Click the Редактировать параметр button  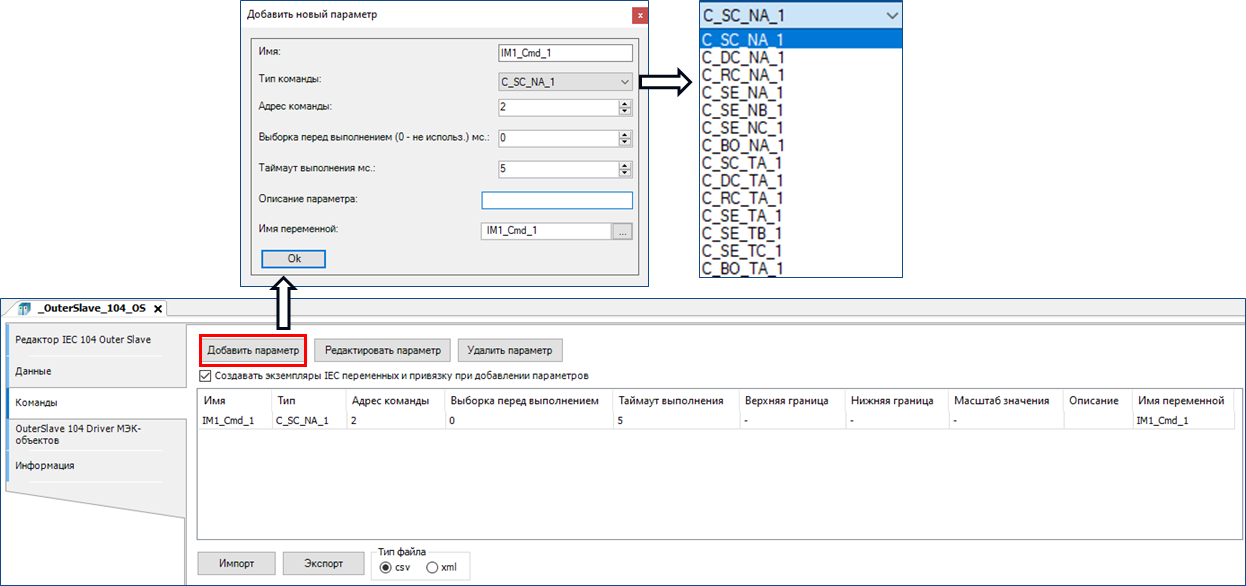(382, 350)
